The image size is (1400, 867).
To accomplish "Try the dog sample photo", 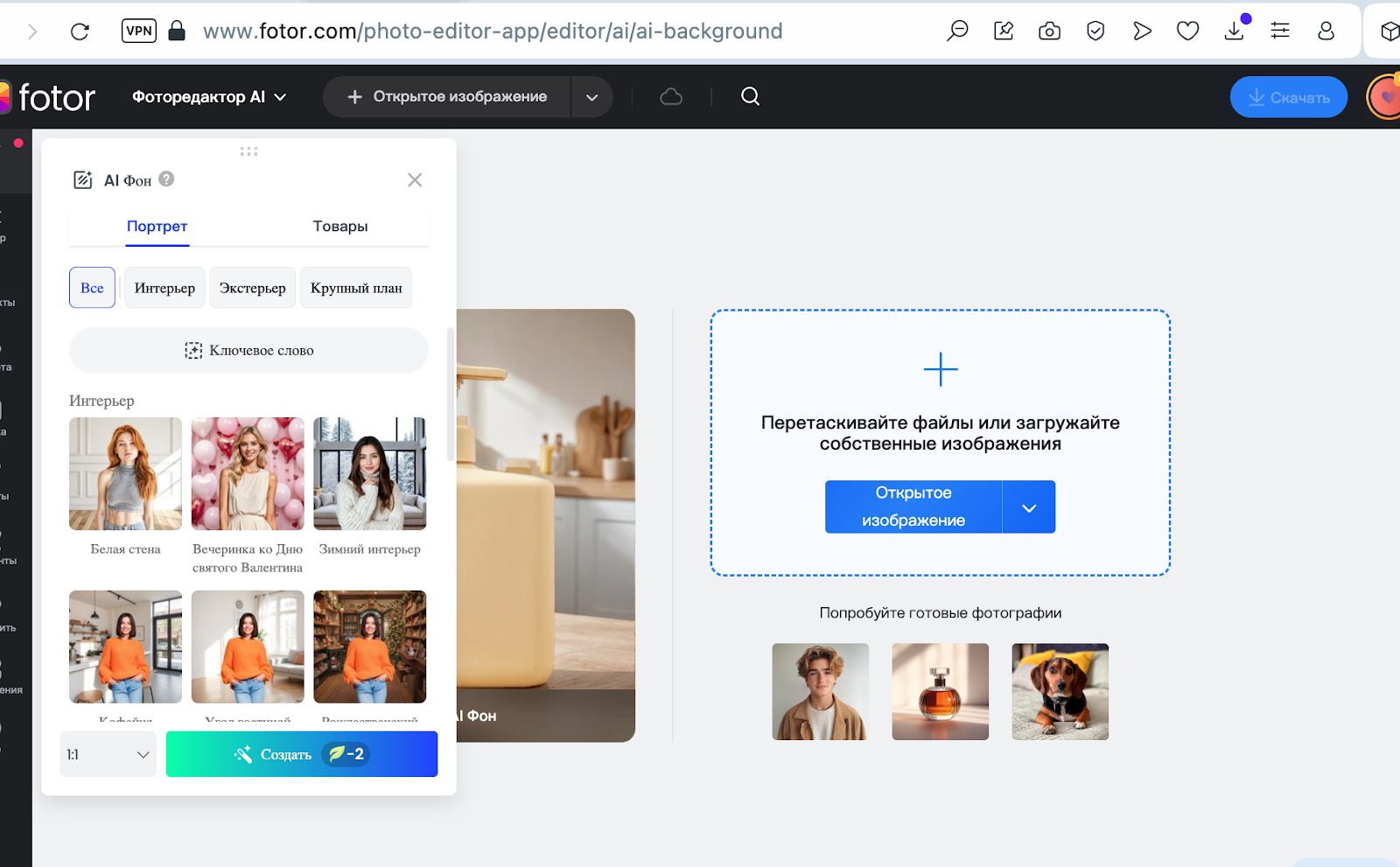I will pyautogui.click(x=1060, y=692).
